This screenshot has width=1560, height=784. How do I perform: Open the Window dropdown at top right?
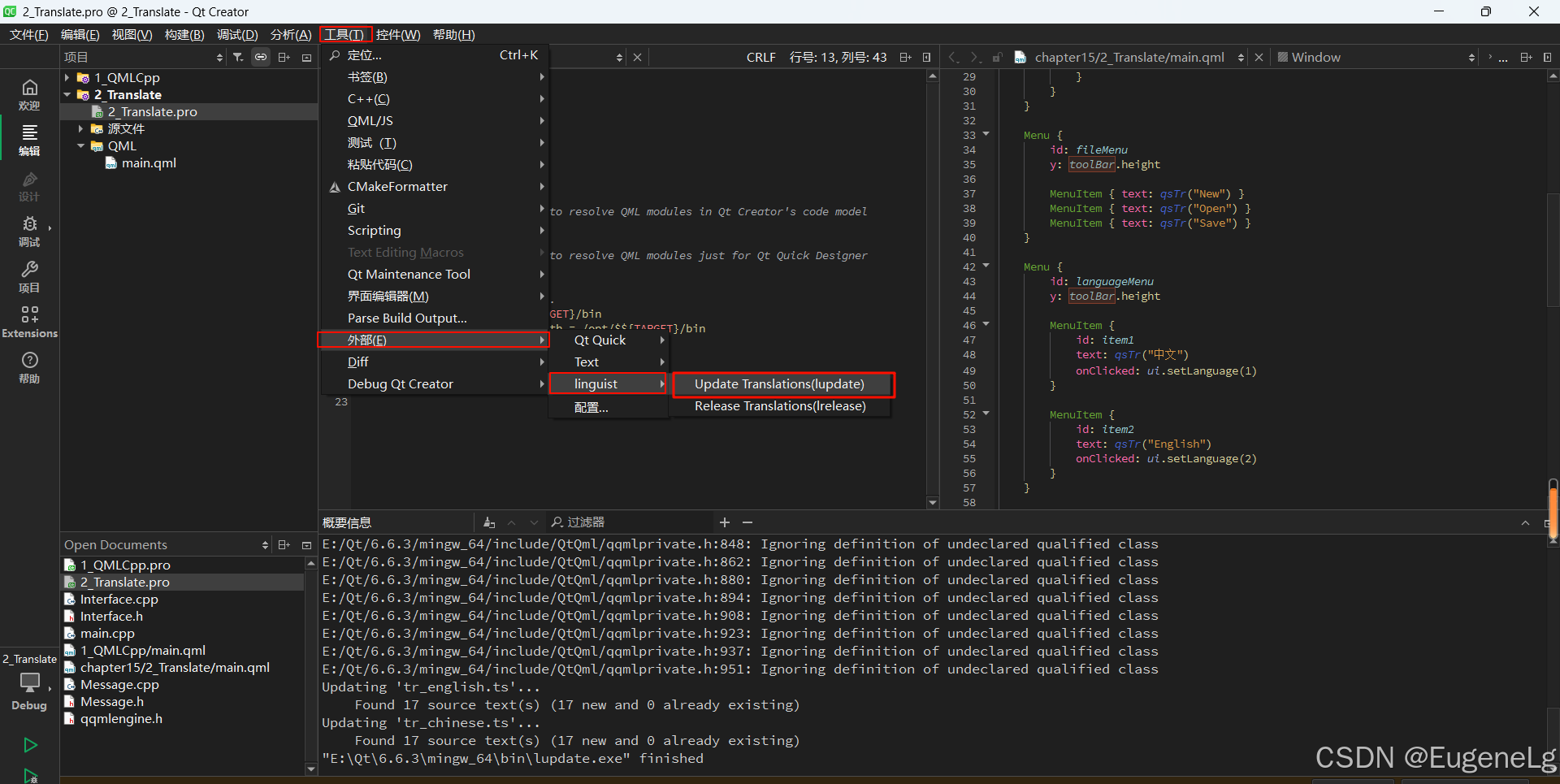click(x=1373, y=57)
